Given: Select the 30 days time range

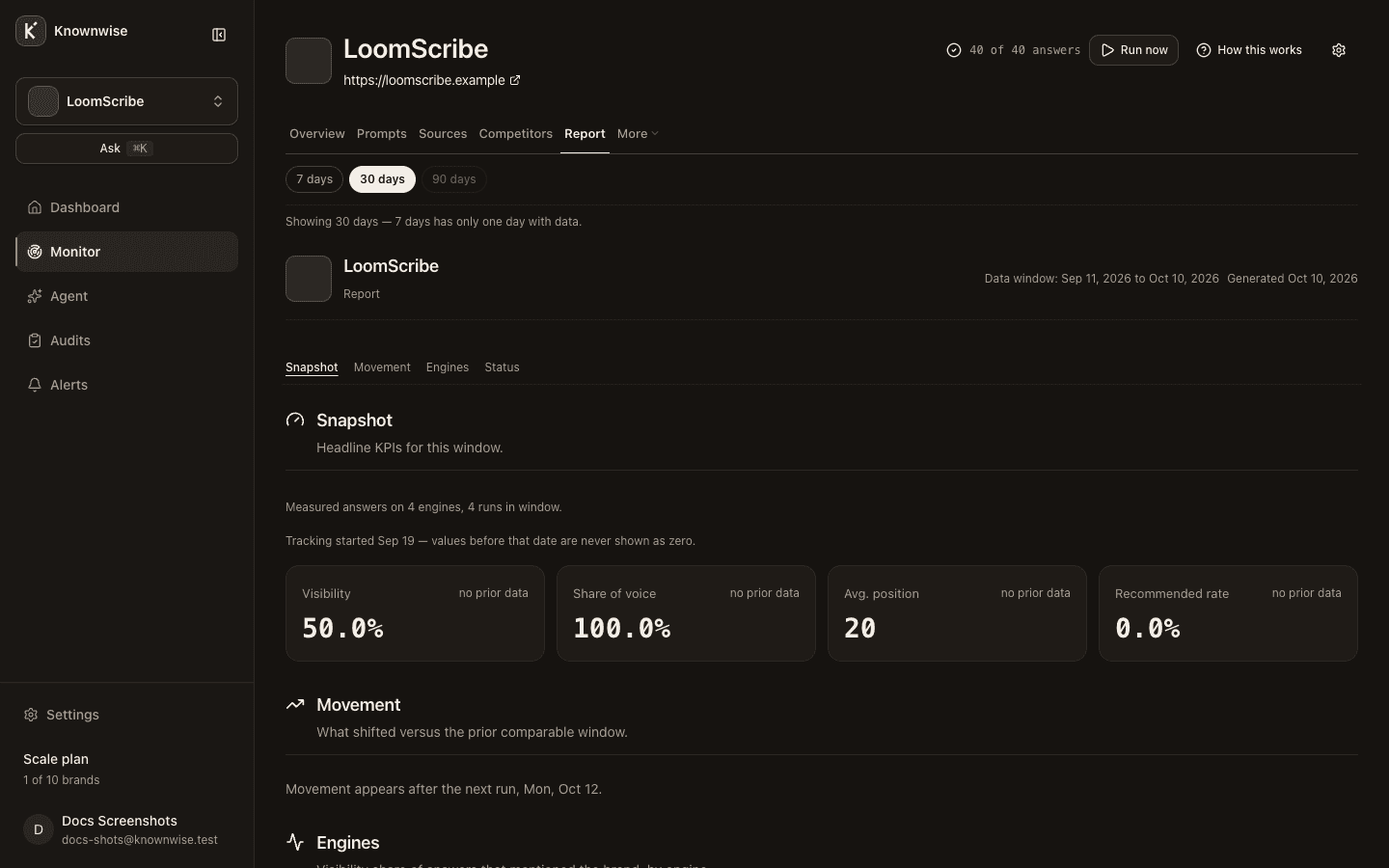Looking at the screenshot, I should pyautogui.click(x=382, y=179).
